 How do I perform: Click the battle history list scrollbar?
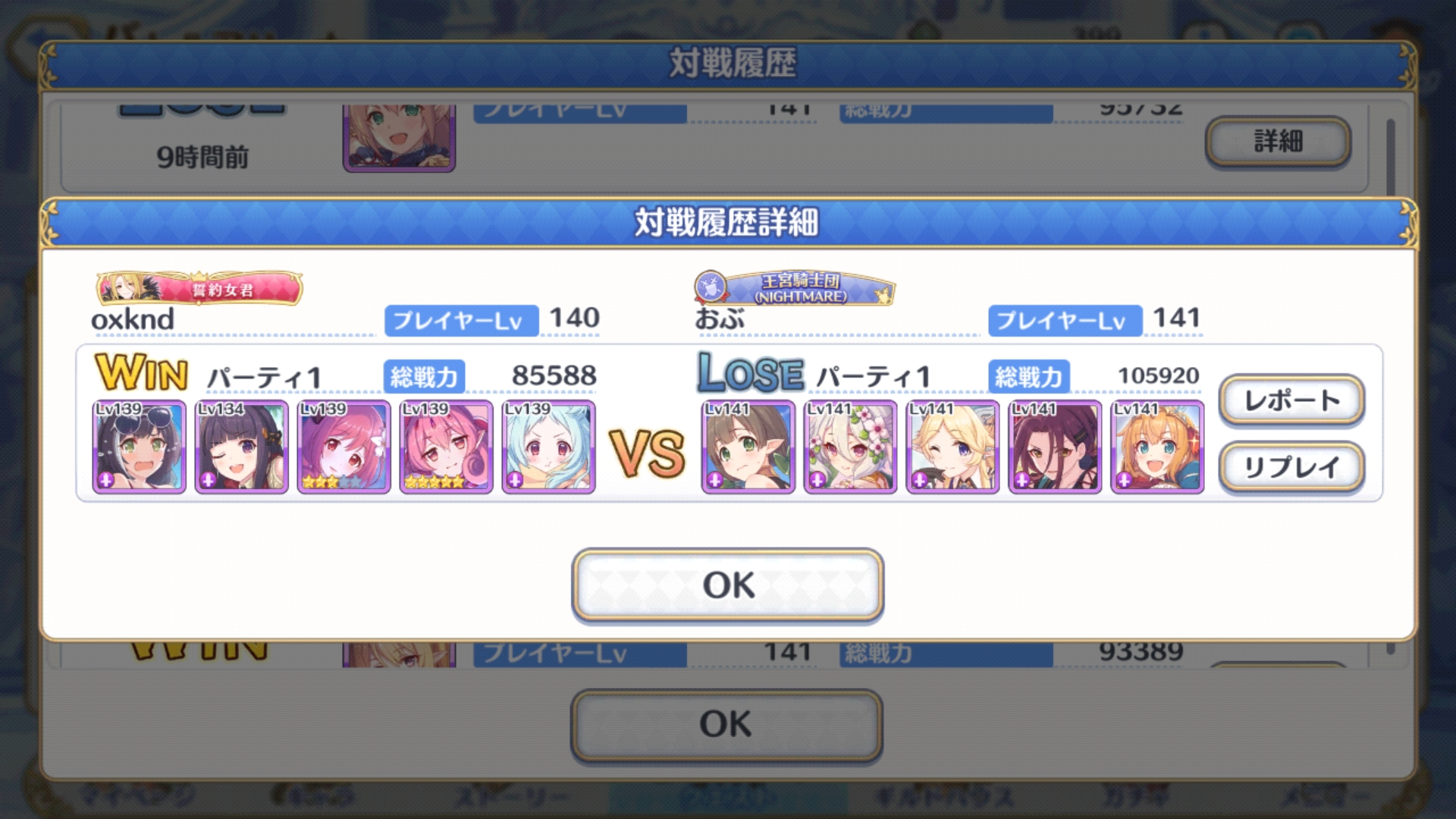[1391, 158]
